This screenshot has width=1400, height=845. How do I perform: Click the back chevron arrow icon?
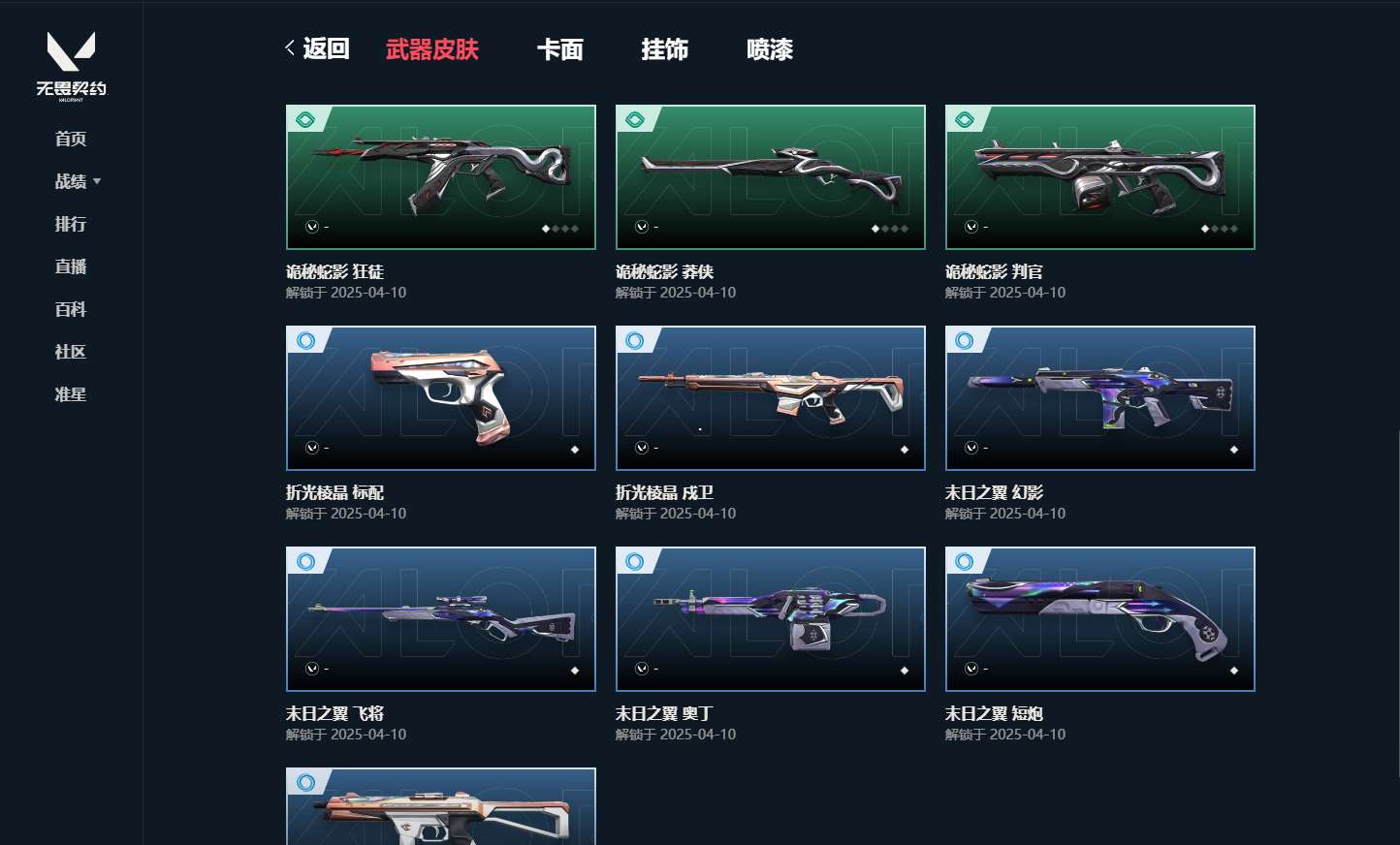pyautogui.click(x=290, y=48)
